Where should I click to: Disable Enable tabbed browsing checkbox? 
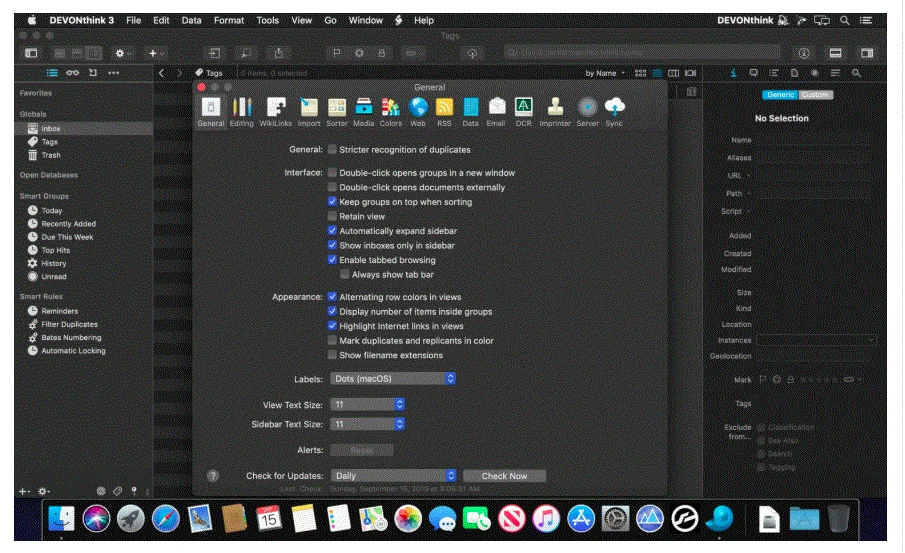pyautogui.click(x=332, y=260)
